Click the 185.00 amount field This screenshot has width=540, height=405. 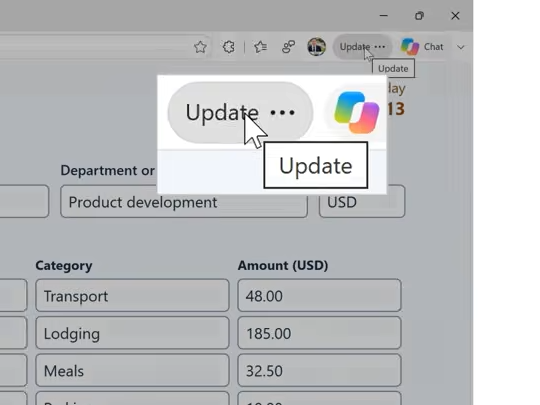coord(319,333)
